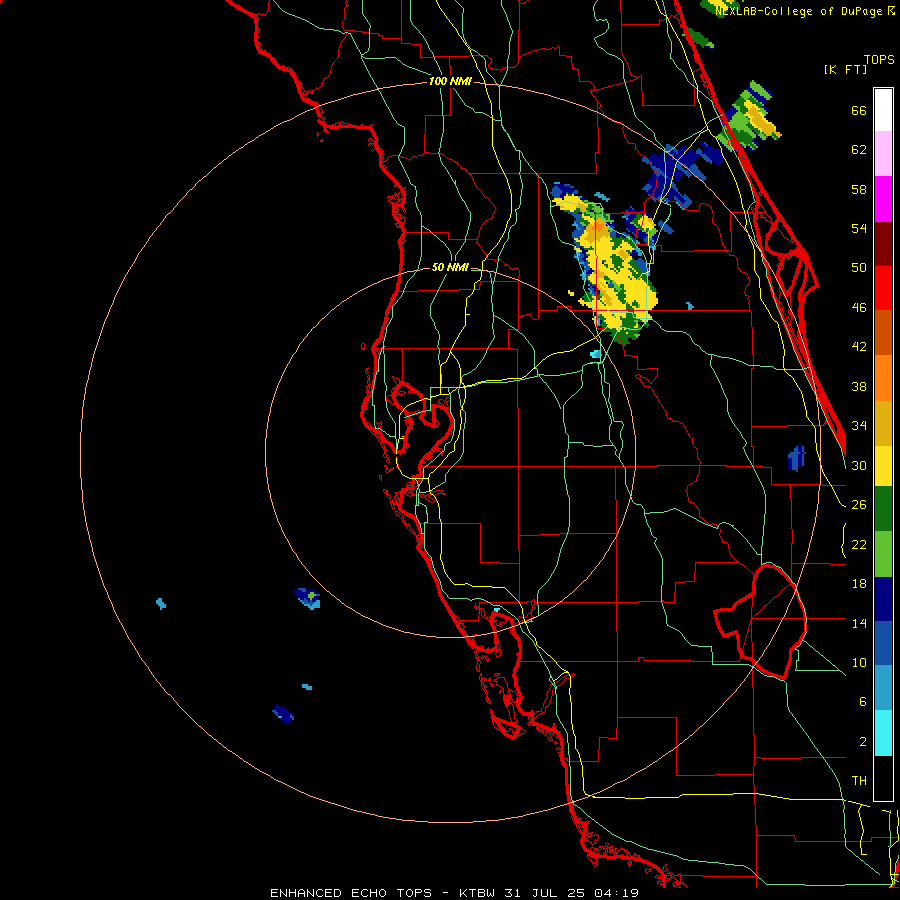Select the "62" legend value
The image size is (900, 900).
[859, 150]
